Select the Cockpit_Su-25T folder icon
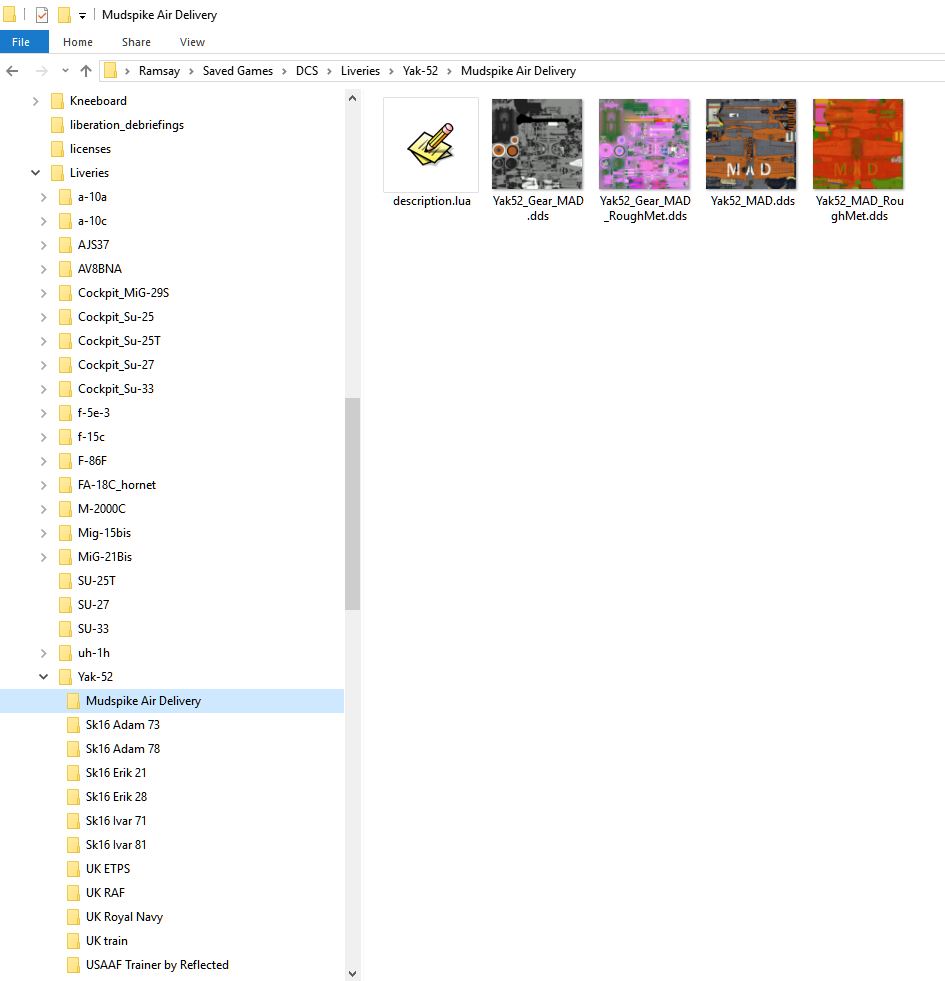Viewport: 945px width, 981px height. point(65,341)
